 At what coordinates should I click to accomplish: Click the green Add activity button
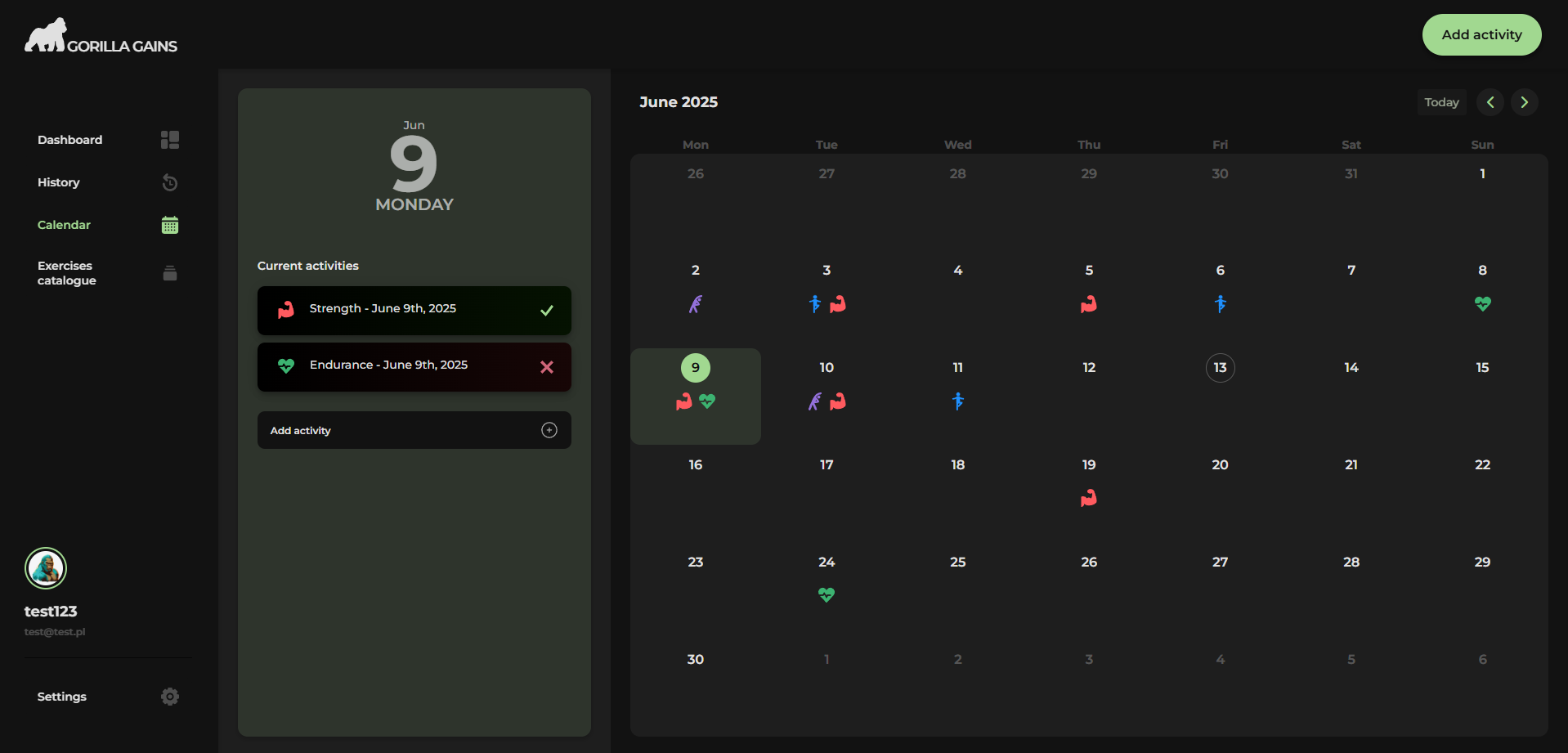point(1481,34)
